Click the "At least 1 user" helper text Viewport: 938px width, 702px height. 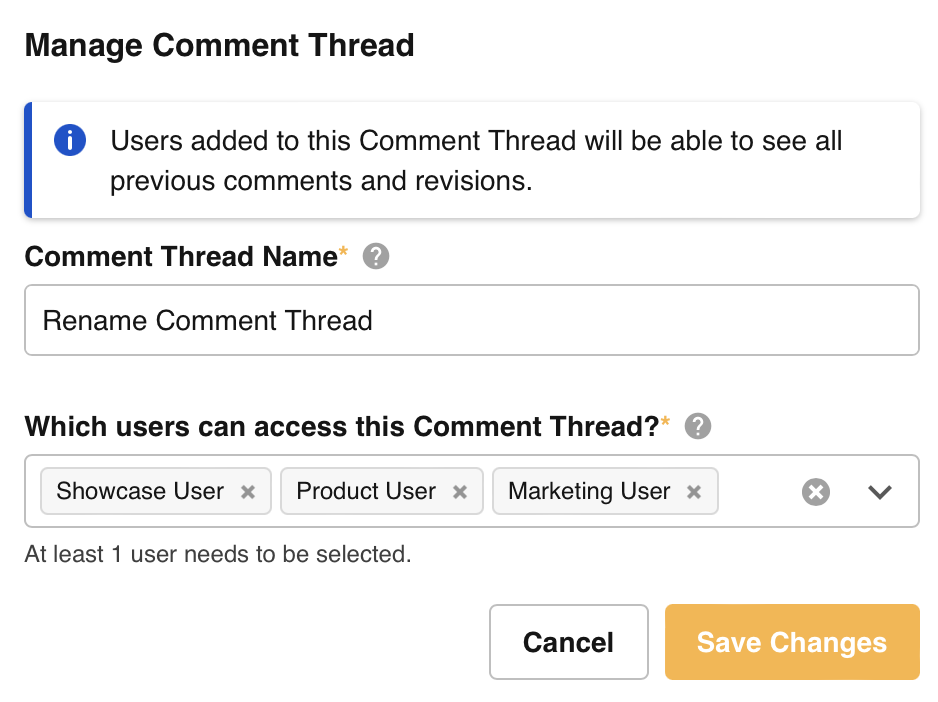pos(218,554)
